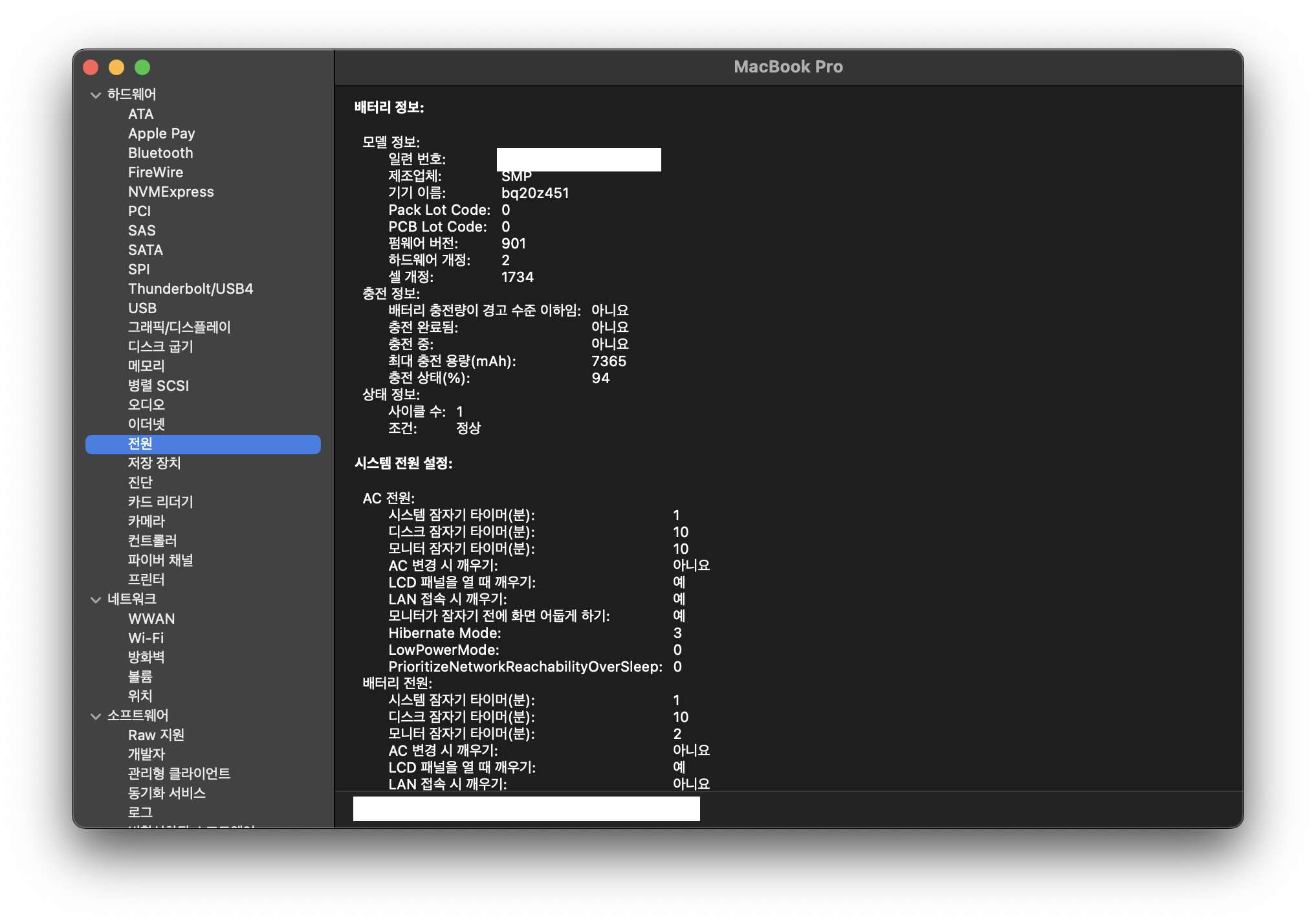Open 방화벽 under 네트워크
The image size is (1316, 924).
[x=146, y=657]
